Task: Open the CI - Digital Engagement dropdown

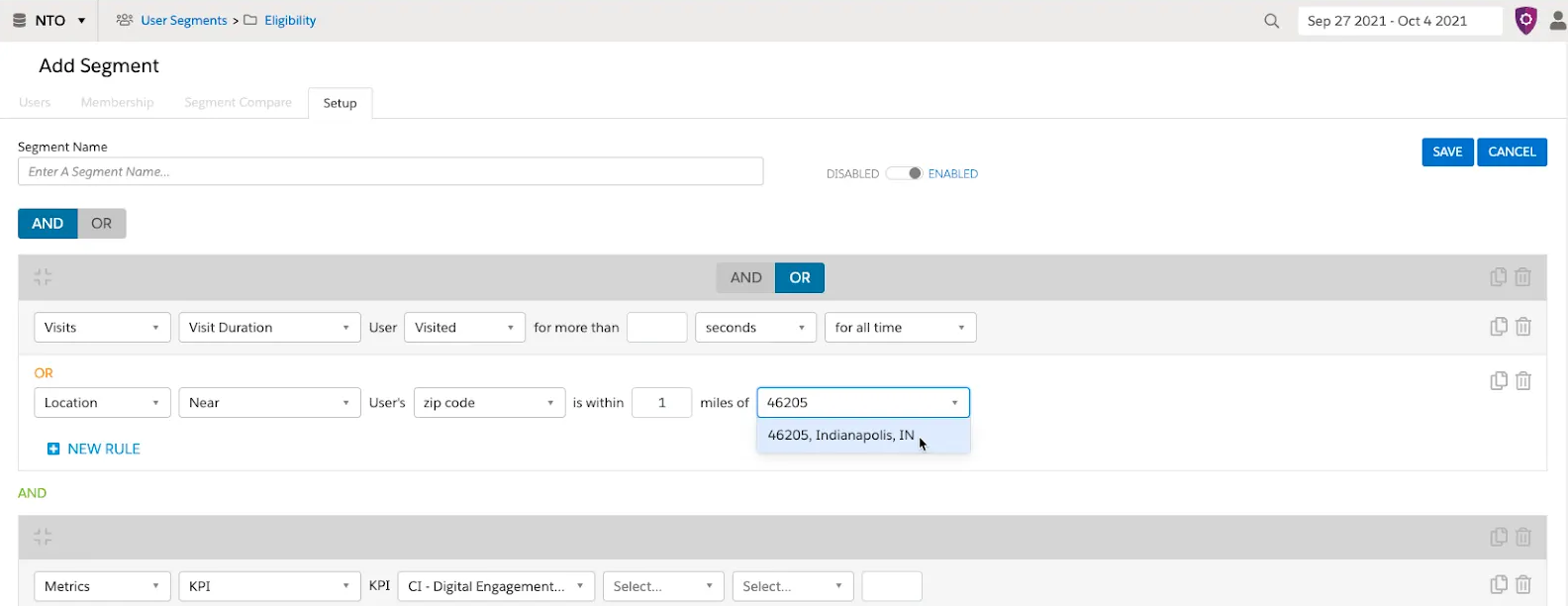Action: (x=496, y=586)
